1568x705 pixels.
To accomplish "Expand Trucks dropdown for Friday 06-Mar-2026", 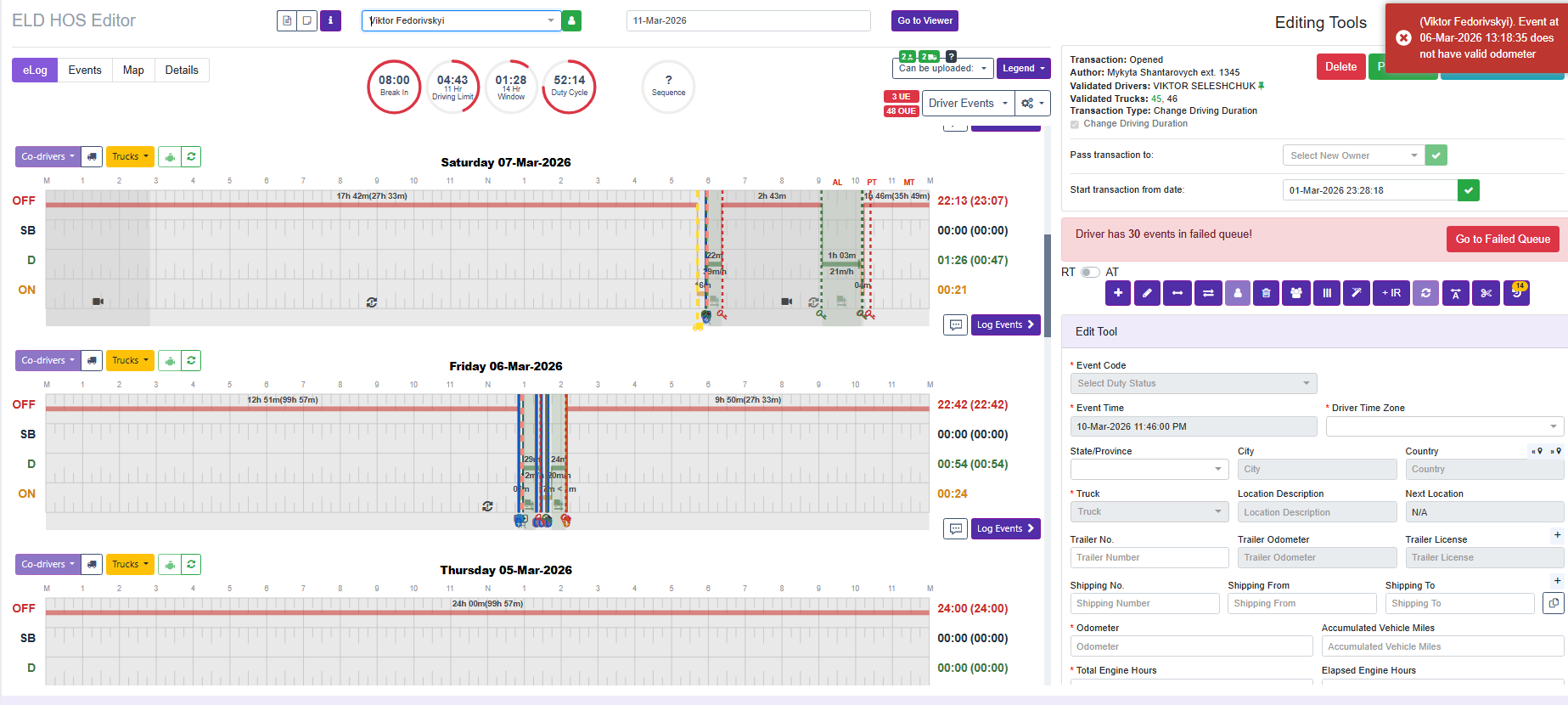I will tap(130, 360).
